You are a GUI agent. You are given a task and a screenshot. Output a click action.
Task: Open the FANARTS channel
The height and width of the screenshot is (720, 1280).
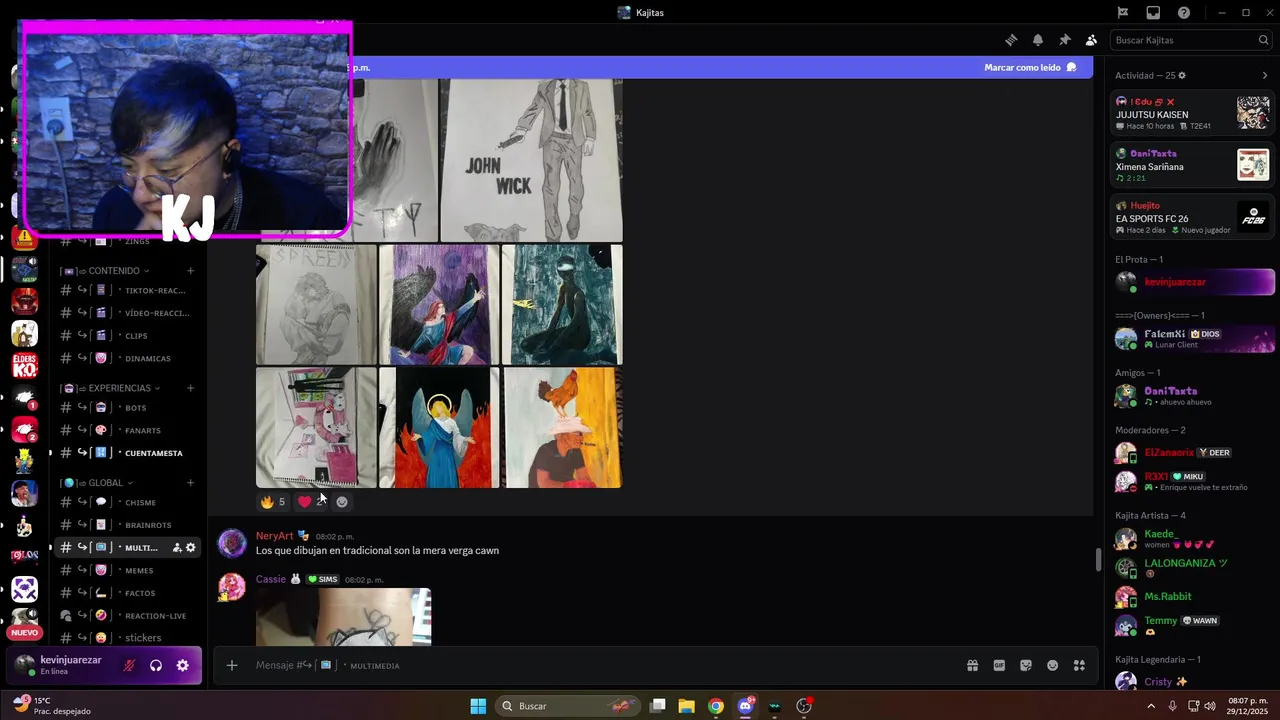pyautogui.click(x=127, y=430)
